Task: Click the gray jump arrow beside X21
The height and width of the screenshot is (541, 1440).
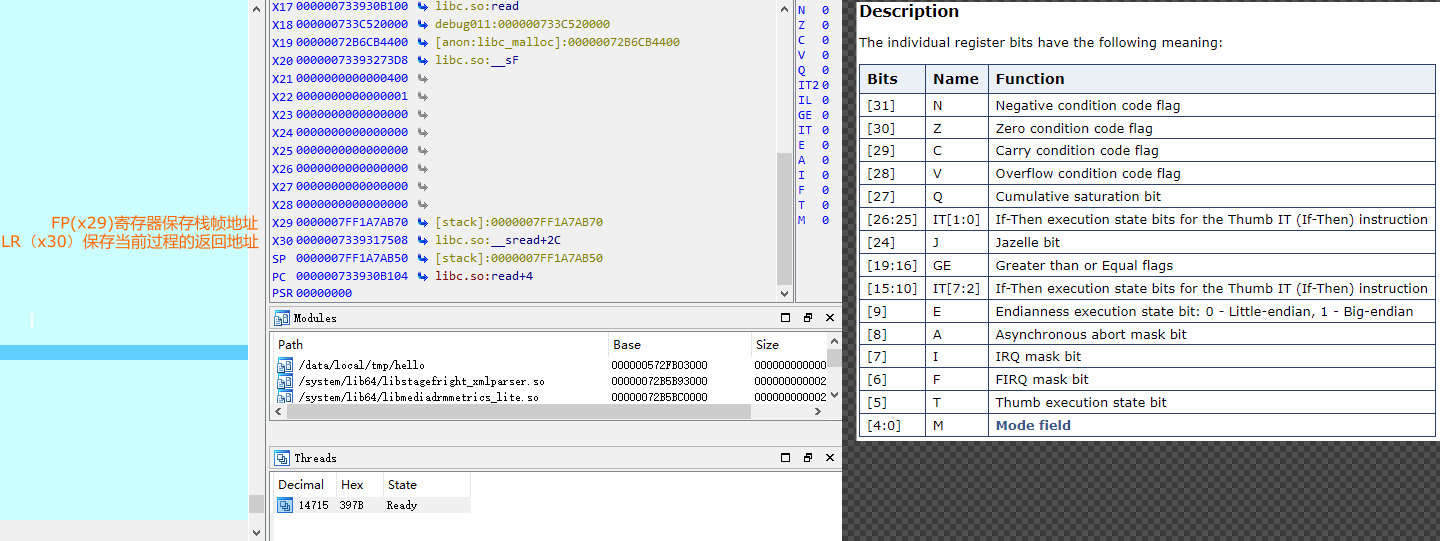Action: 423,78
